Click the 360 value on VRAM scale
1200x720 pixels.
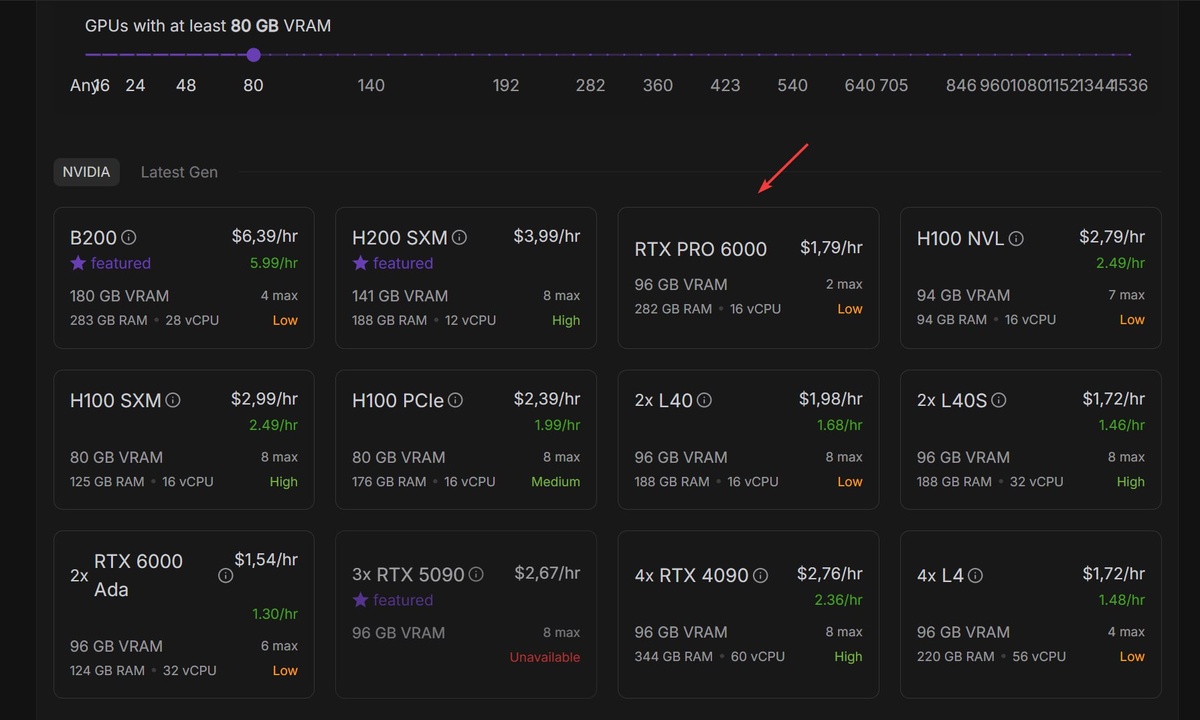point(658,86)
